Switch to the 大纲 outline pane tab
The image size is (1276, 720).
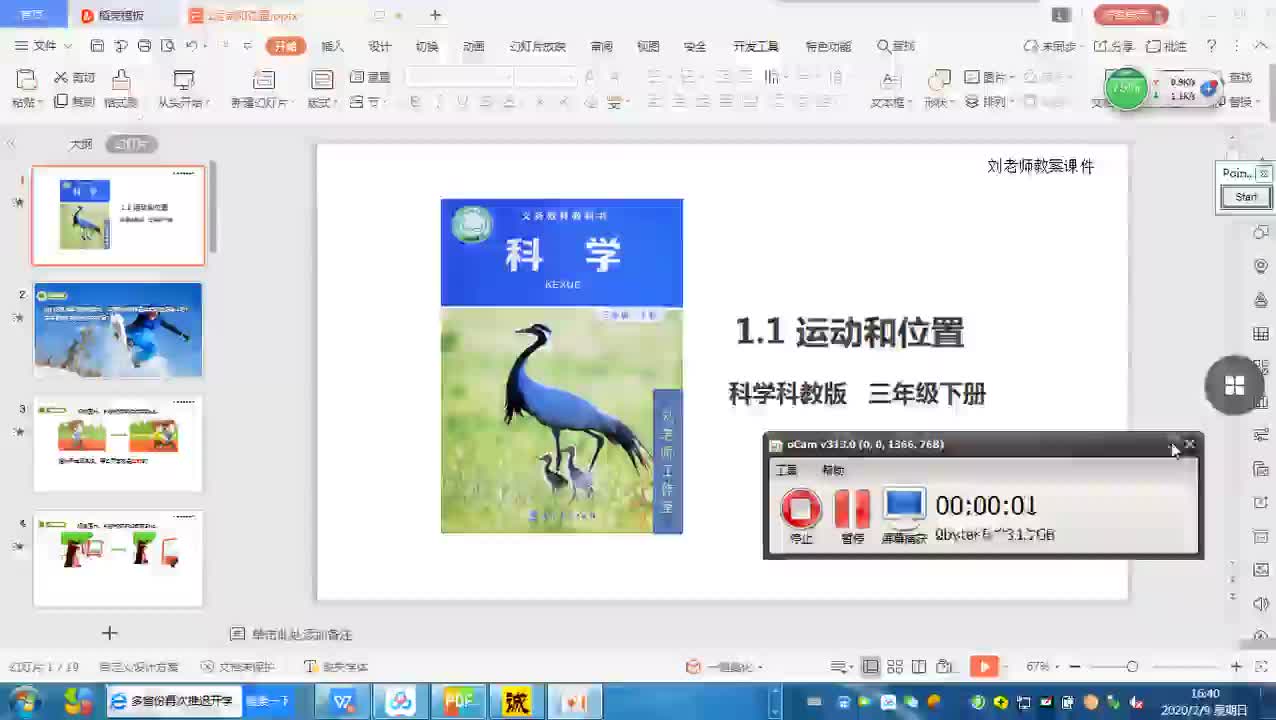point(80,144)
